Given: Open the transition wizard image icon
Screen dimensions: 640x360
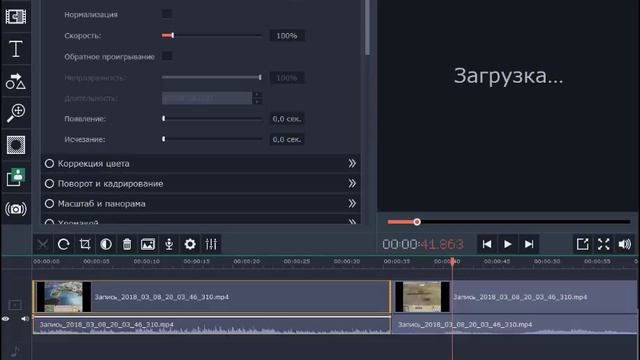Looking at the screenshot, I should click(148, 244).
